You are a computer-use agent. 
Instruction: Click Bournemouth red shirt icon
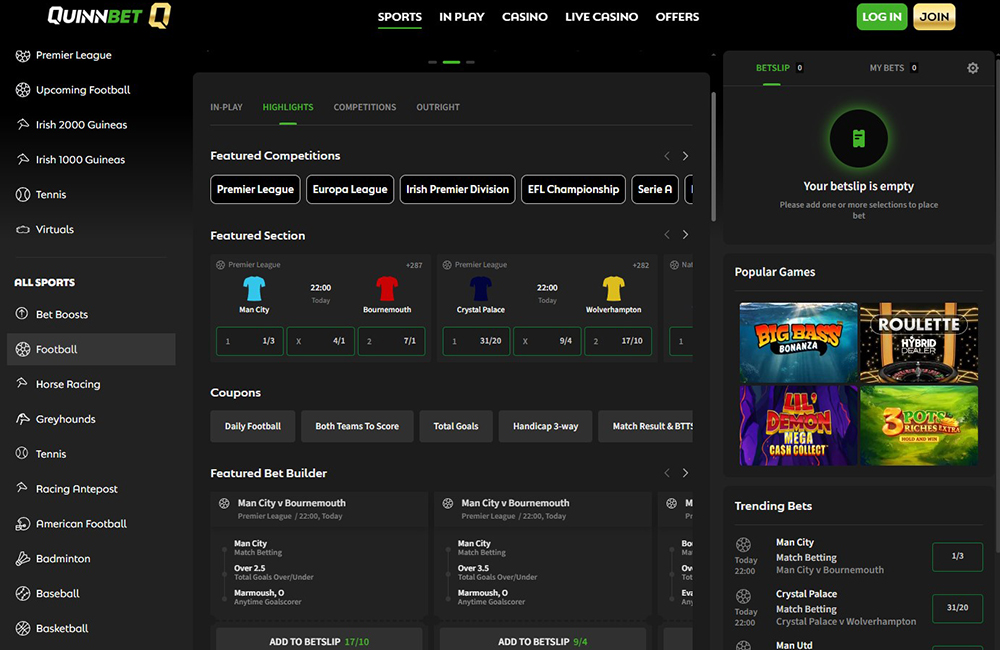point(386,288)
